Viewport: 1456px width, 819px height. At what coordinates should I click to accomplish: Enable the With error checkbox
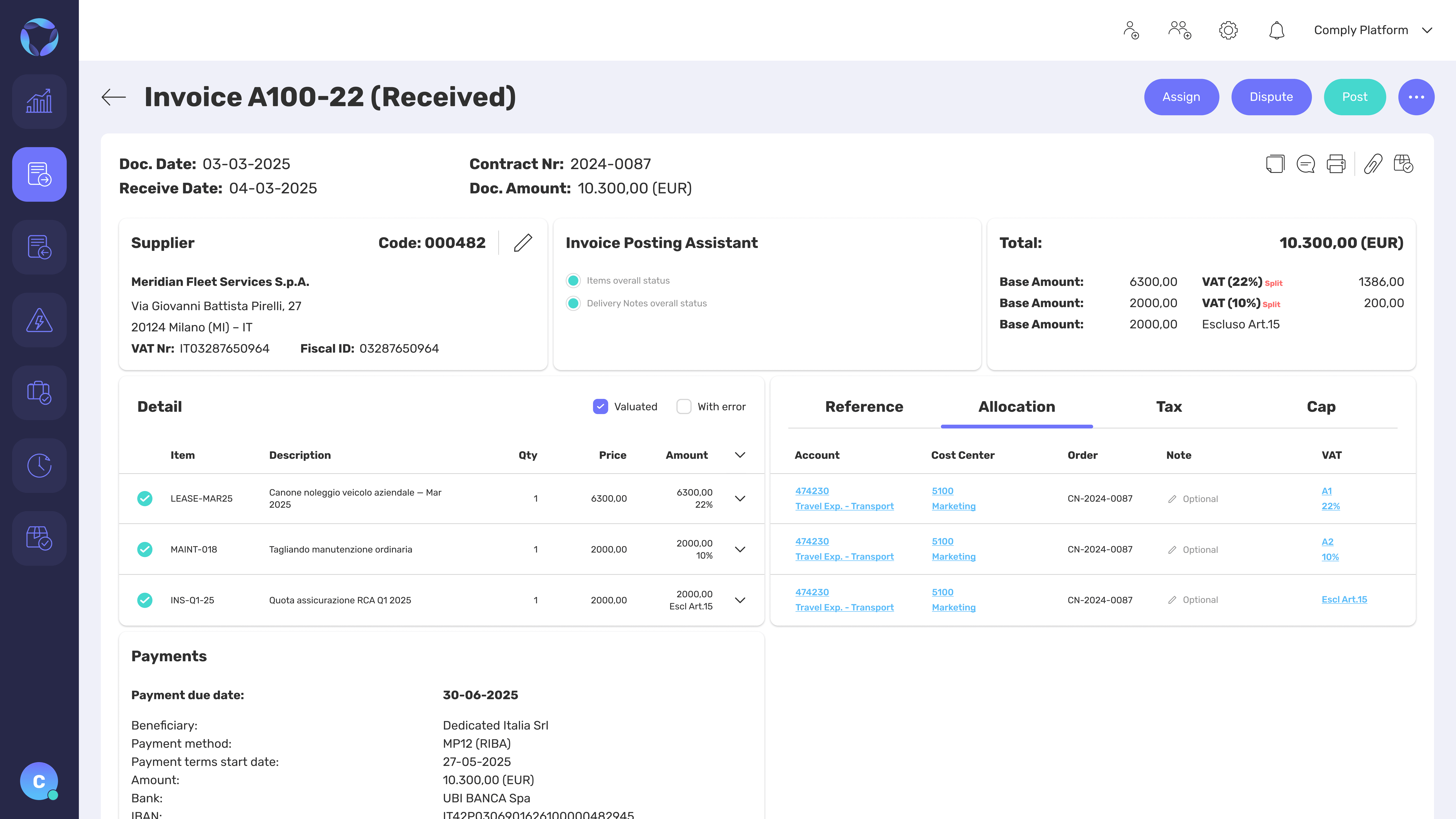(x=684, y=406)
